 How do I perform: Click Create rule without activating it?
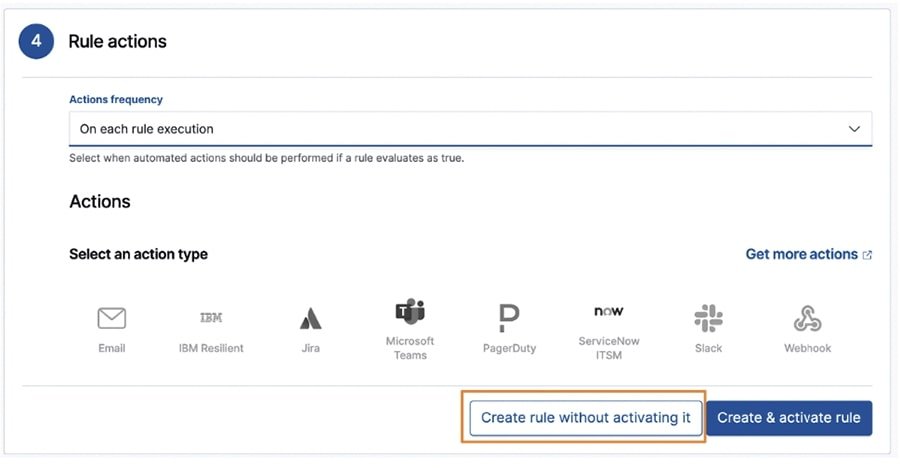click(x=585, y=417)
